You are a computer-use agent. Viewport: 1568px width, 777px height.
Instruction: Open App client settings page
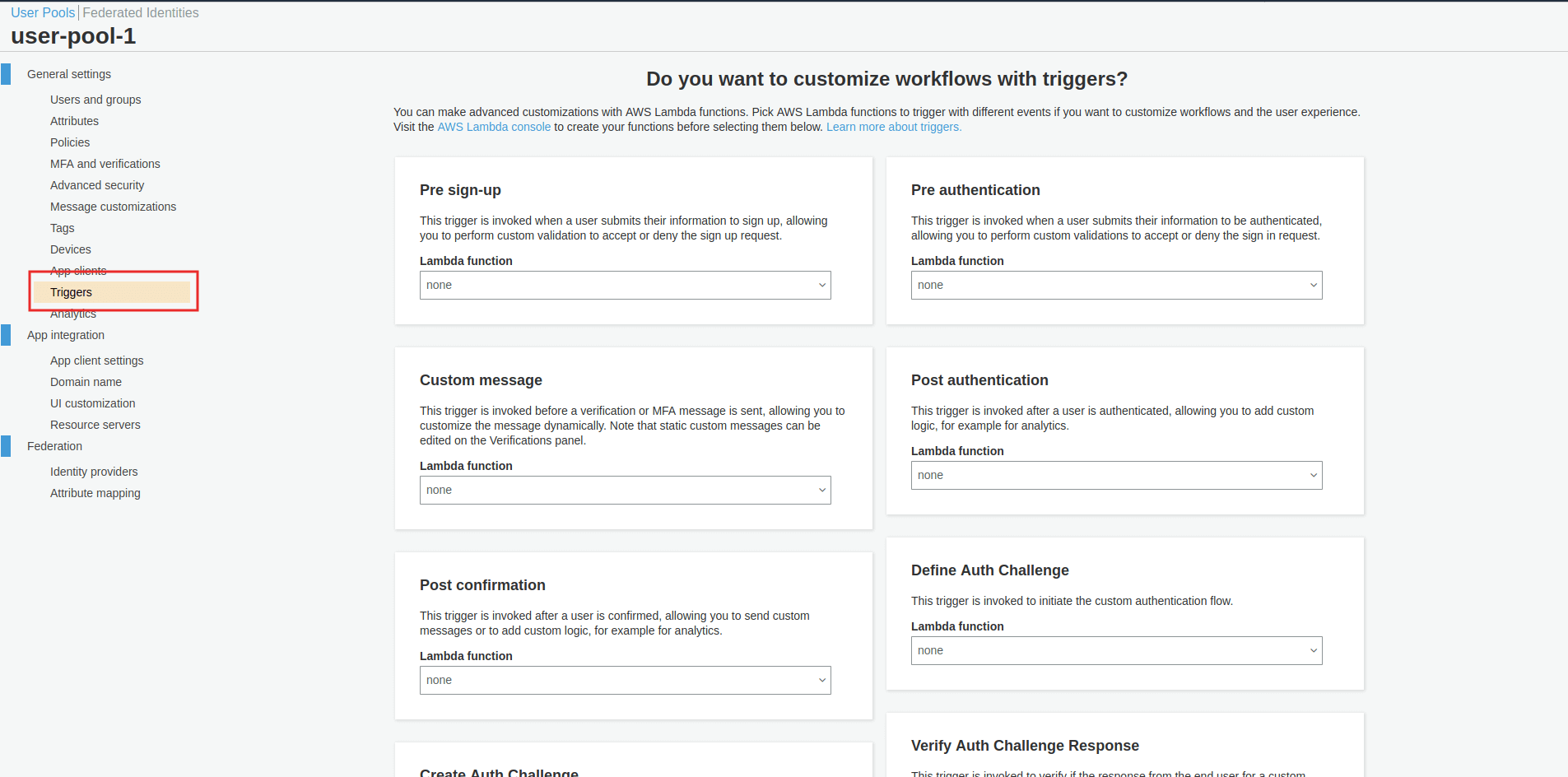click(x=96, y=361)
